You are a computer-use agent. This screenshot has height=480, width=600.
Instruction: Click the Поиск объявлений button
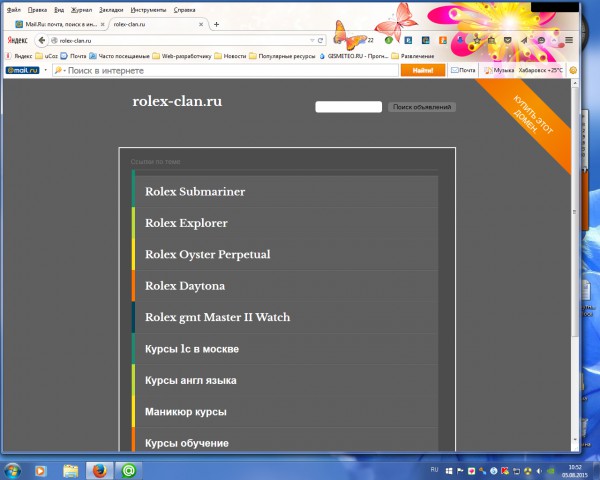pyautogui.click(x=422, y=107)
